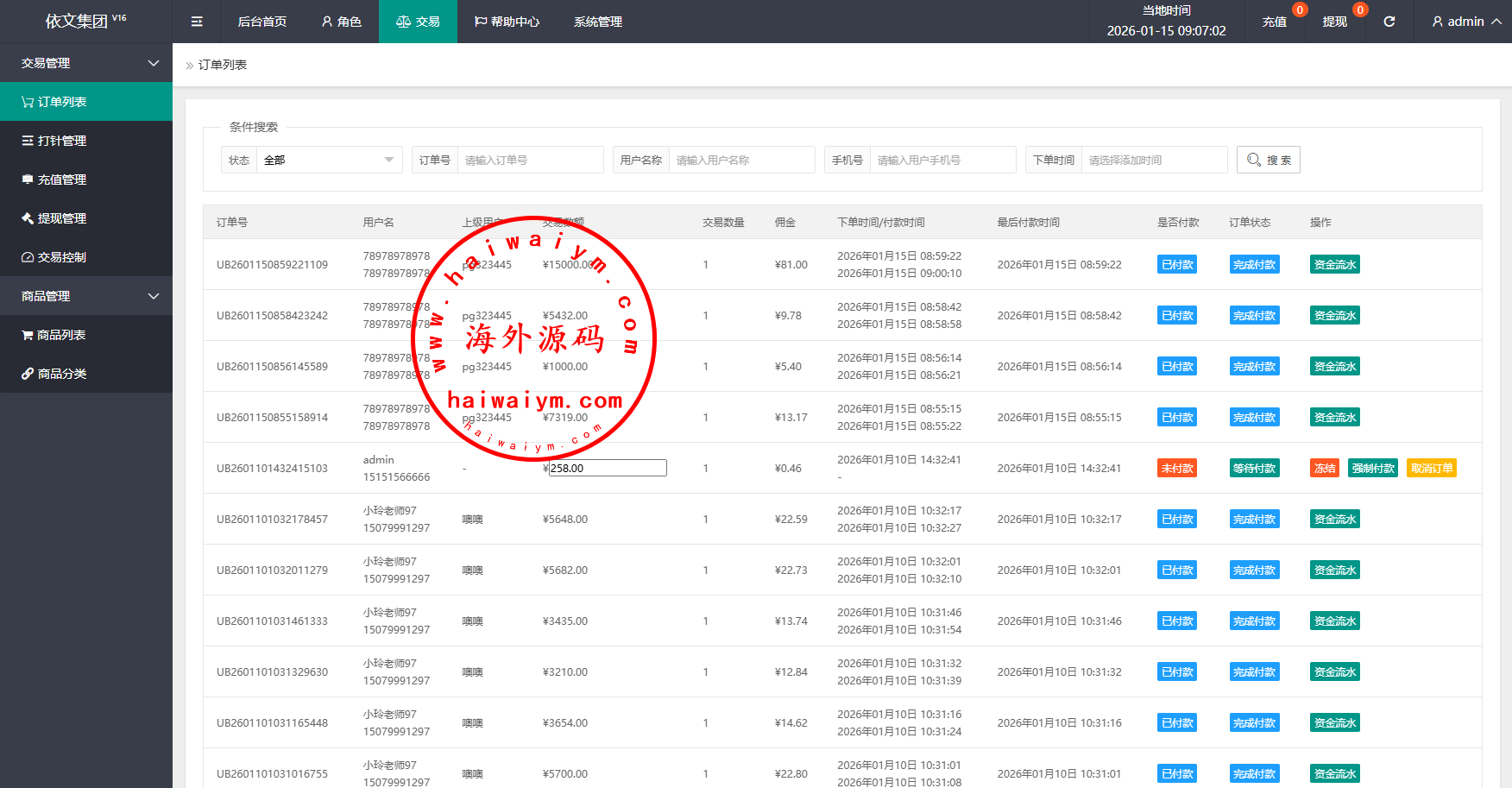Open 打针管理 in the sidebar
The height and width of the screenshot is (788, 1512).
pyautogui.click(x=61, y=141)
